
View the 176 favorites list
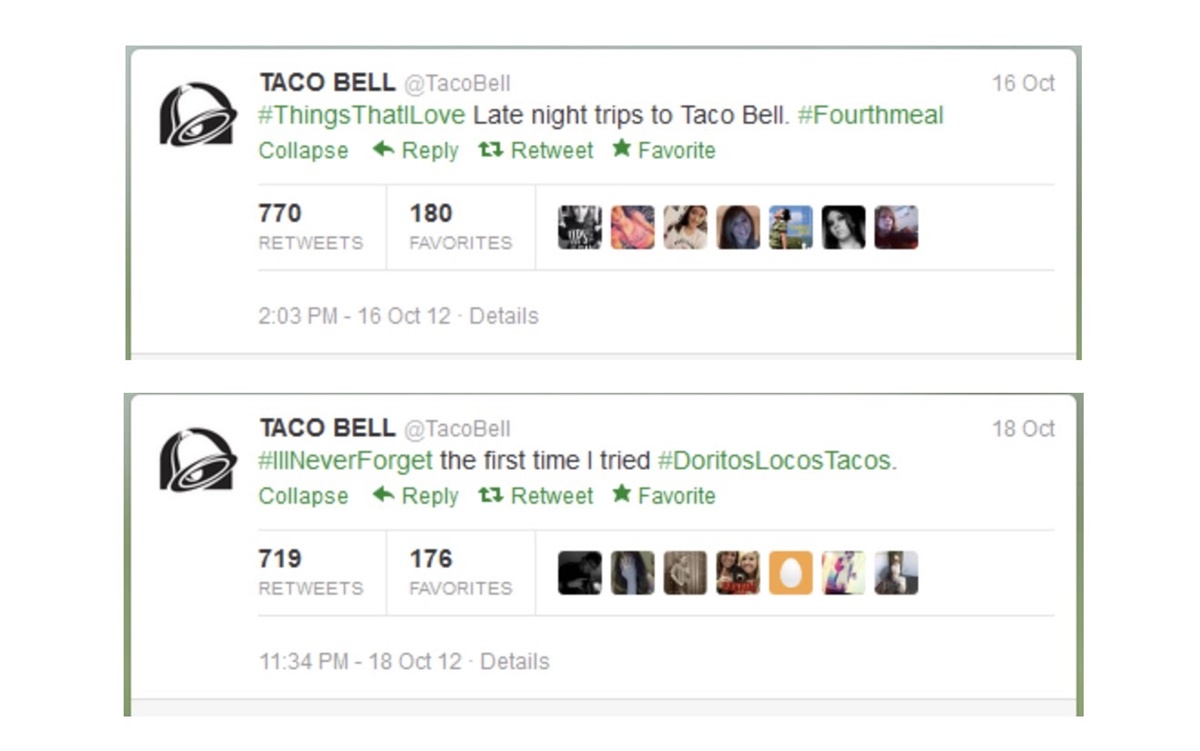(x=460, y=572)
